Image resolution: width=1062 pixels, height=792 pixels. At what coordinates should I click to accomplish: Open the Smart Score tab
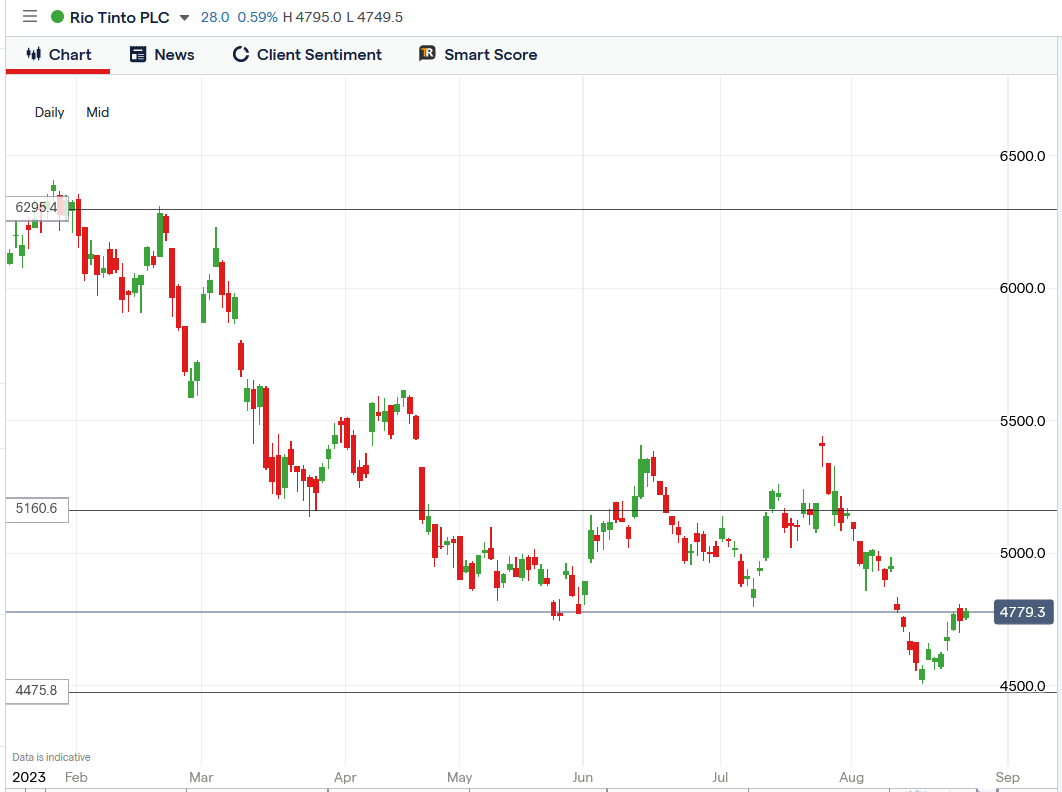point(478,55)
